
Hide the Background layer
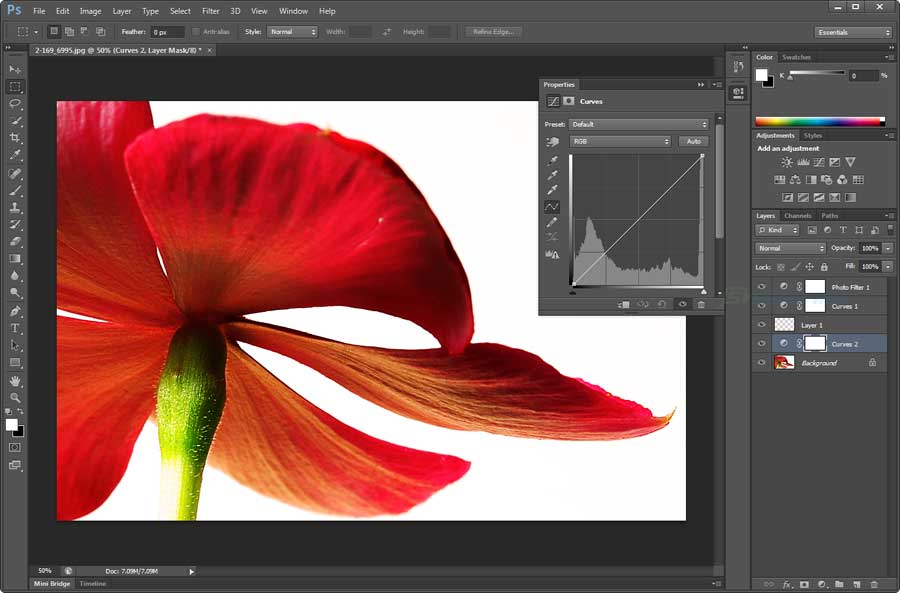[762, 362]
